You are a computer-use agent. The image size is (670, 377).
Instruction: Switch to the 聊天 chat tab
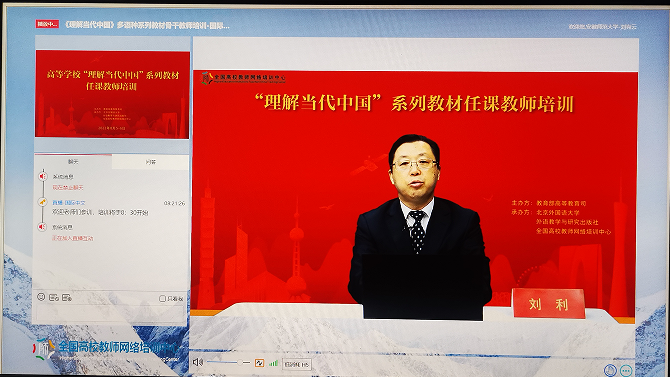click(73, 162)
